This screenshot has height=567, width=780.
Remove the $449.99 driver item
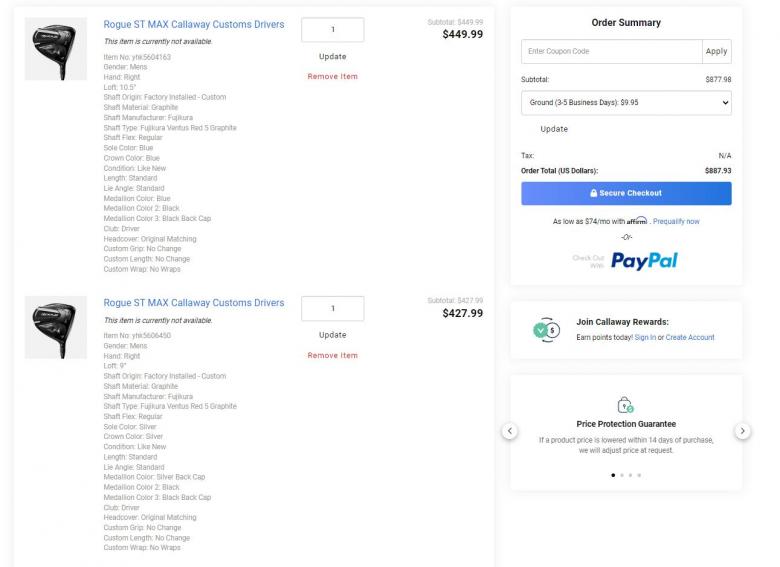(332, 77)
